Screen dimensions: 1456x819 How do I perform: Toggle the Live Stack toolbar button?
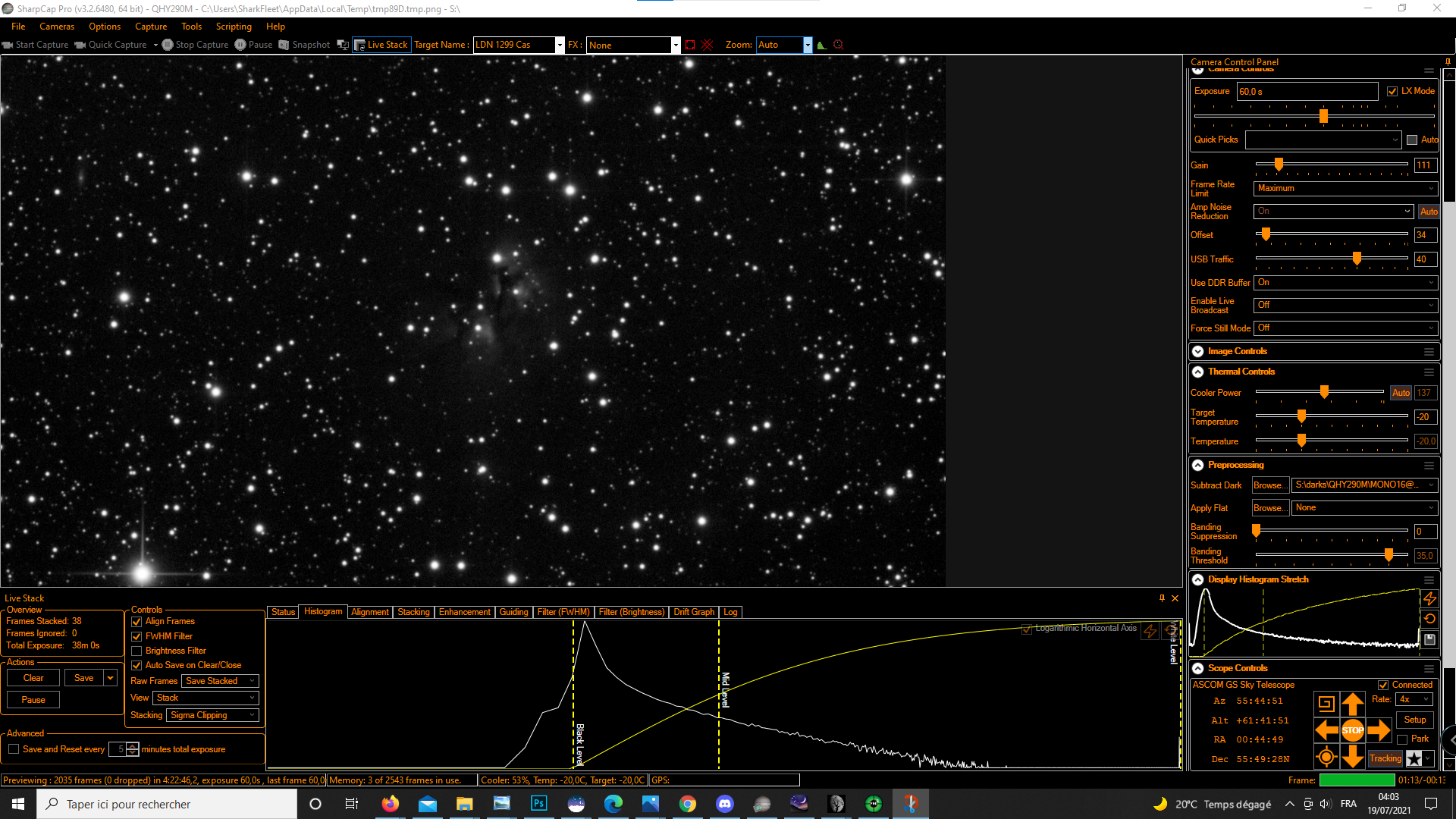(381, 45)
